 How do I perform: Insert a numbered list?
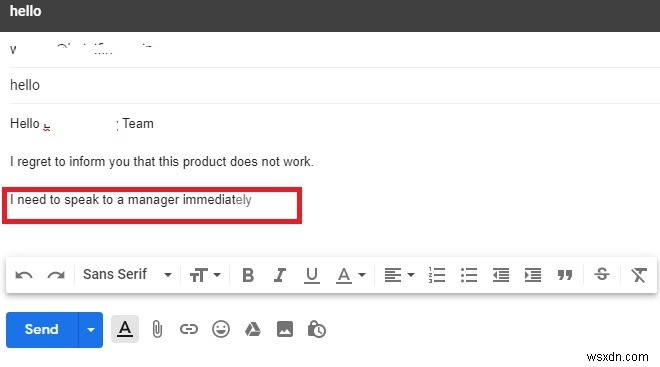coord(437,275)
